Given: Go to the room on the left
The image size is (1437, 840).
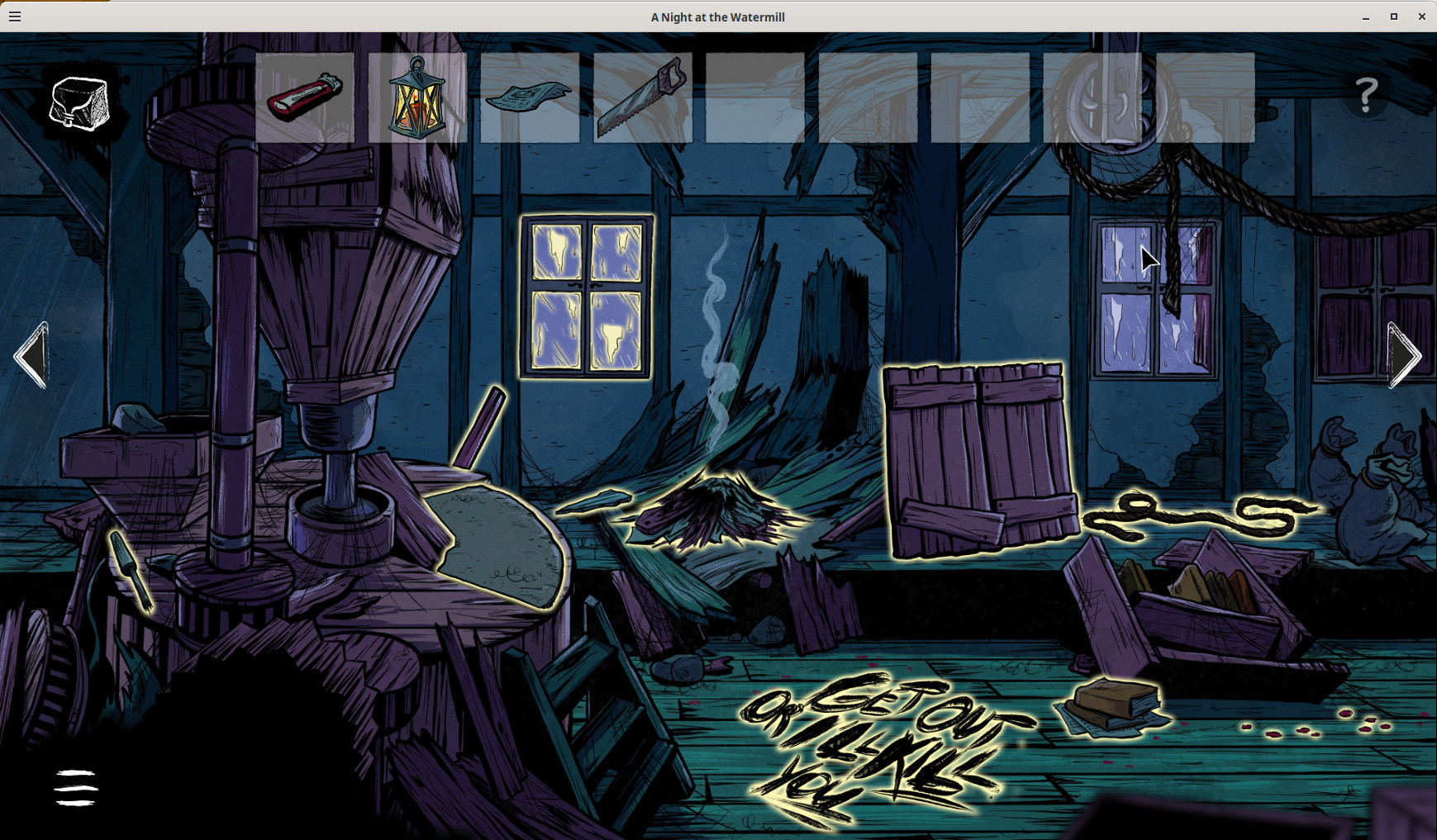Looking at the screenshot, I should pos(31,355).
